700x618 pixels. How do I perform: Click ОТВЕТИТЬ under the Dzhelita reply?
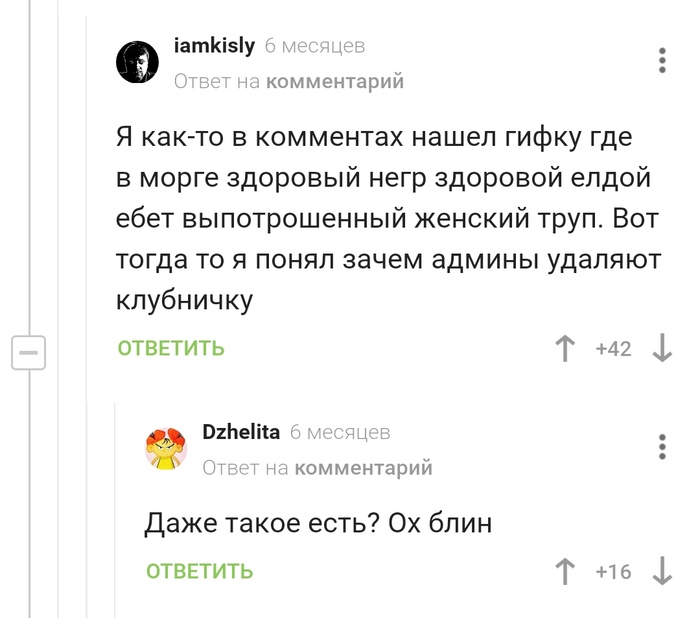click(x=199, y=572)
